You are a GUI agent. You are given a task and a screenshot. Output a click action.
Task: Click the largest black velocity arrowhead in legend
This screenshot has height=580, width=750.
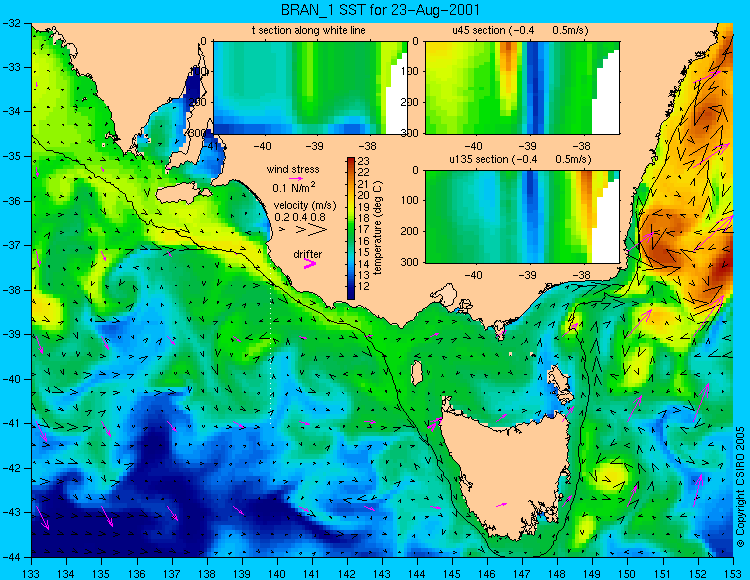pyautogui.click(x=317, y=230)
